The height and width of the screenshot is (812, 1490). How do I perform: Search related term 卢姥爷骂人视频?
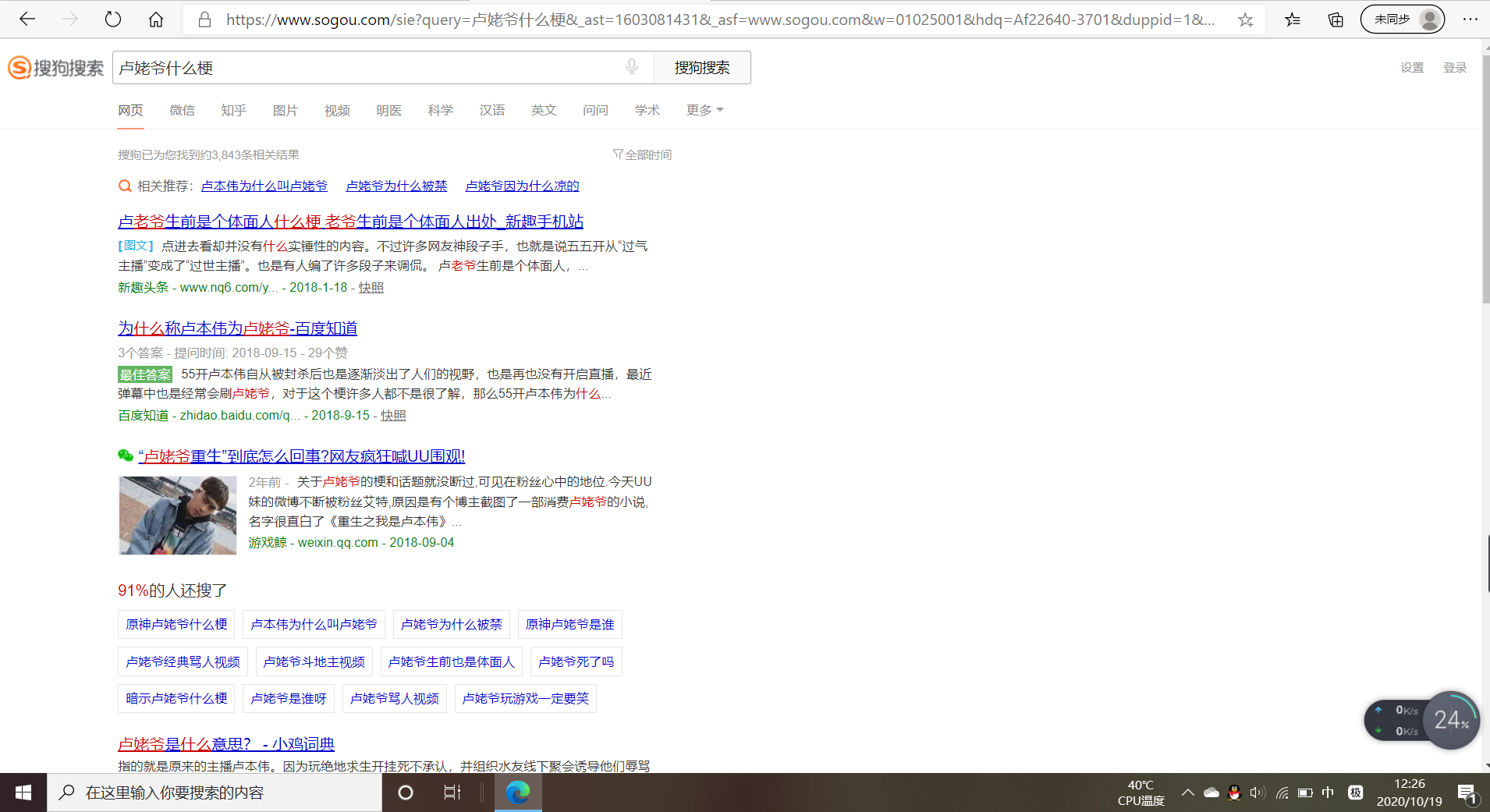[x=395, y=698]
